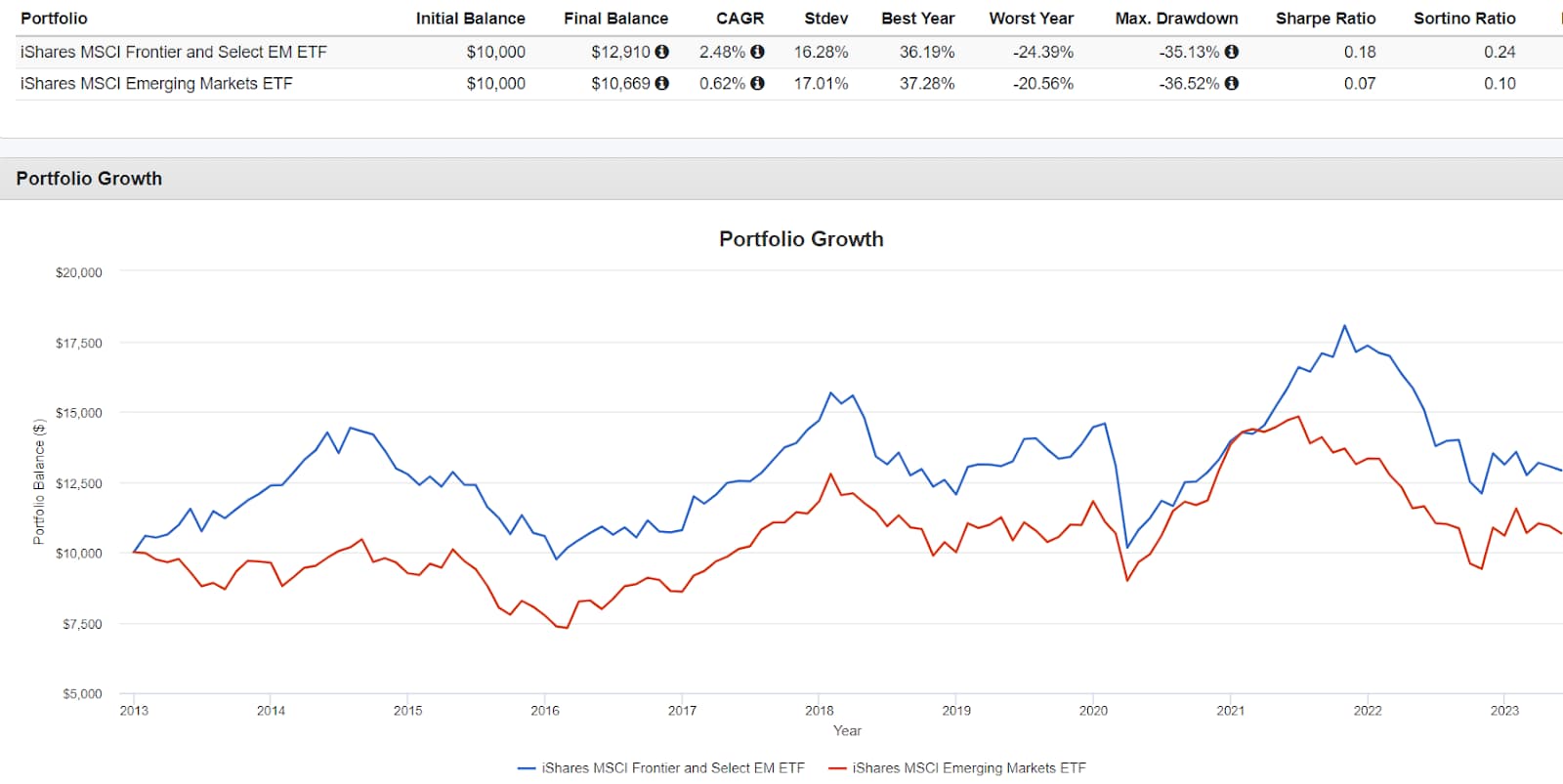Click the 2020 label on the year axis
1563x784 pixels.
click(1093, 711)
